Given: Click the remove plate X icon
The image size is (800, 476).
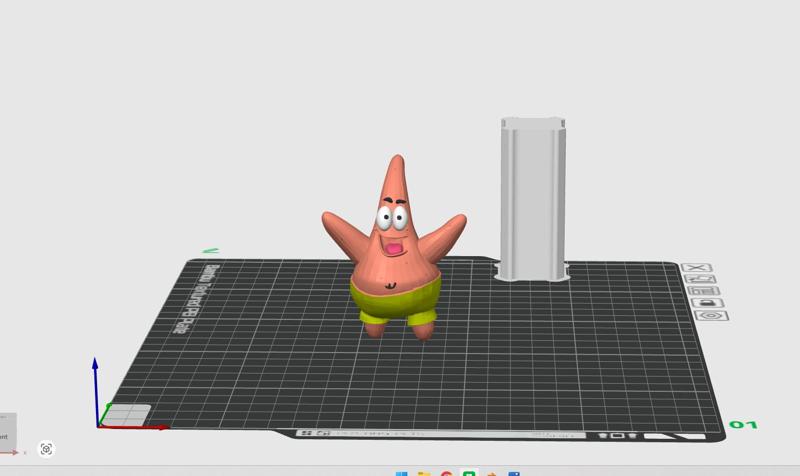Looking at the screenshot, I should (x=696, y=268).
